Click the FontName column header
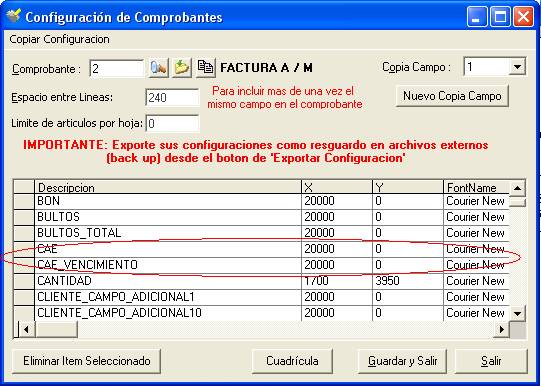541x386 pixels. (x=476, y=187)
